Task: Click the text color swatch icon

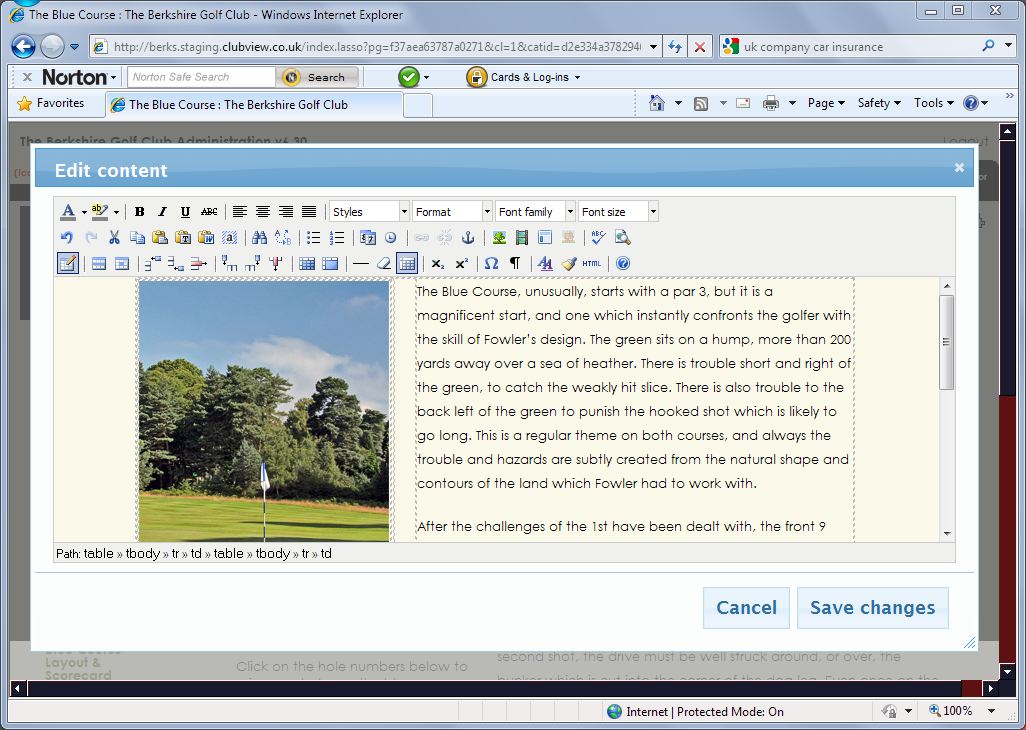Action: 68,212
